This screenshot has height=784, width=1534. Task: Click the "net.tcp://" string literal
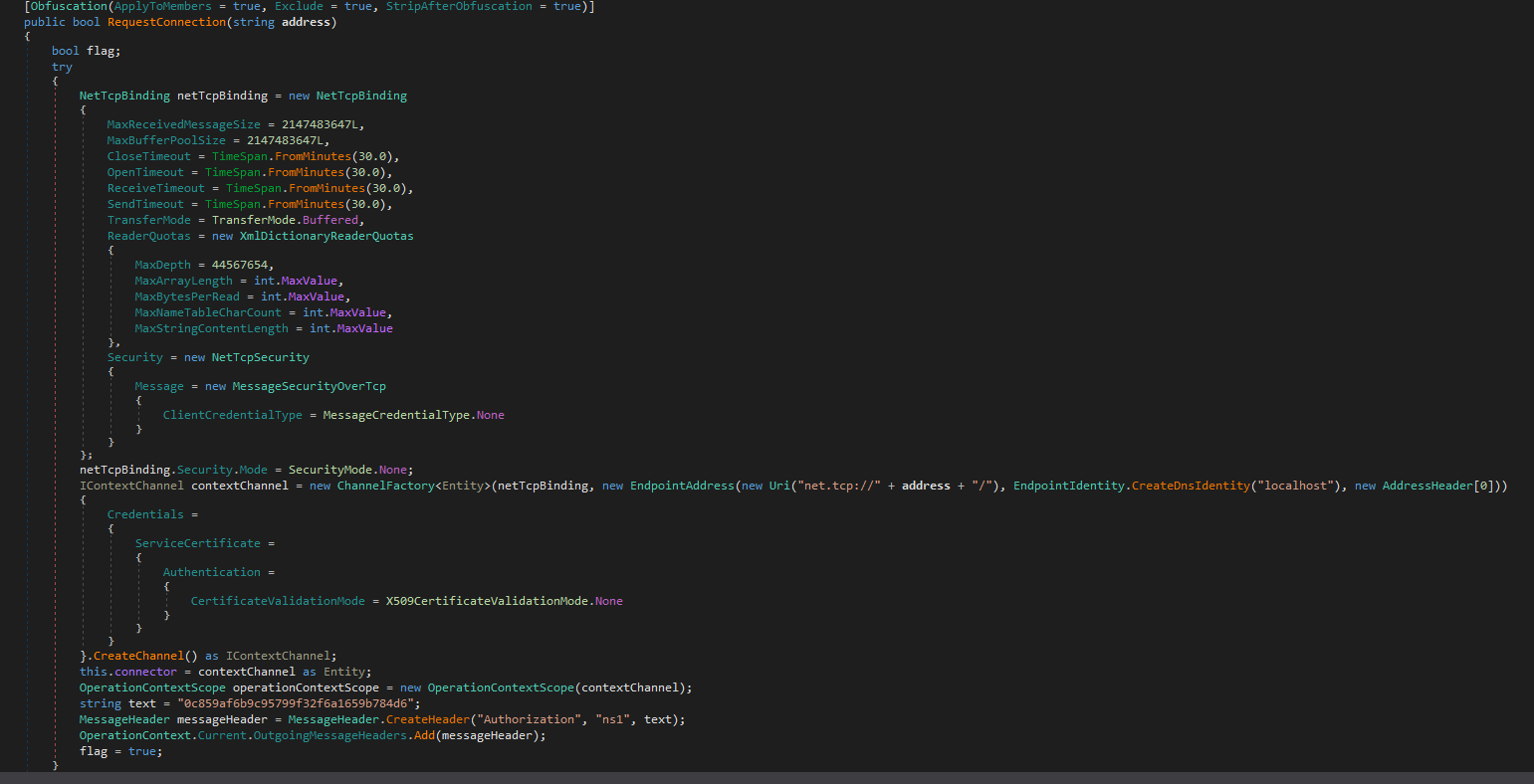[838, 486]
